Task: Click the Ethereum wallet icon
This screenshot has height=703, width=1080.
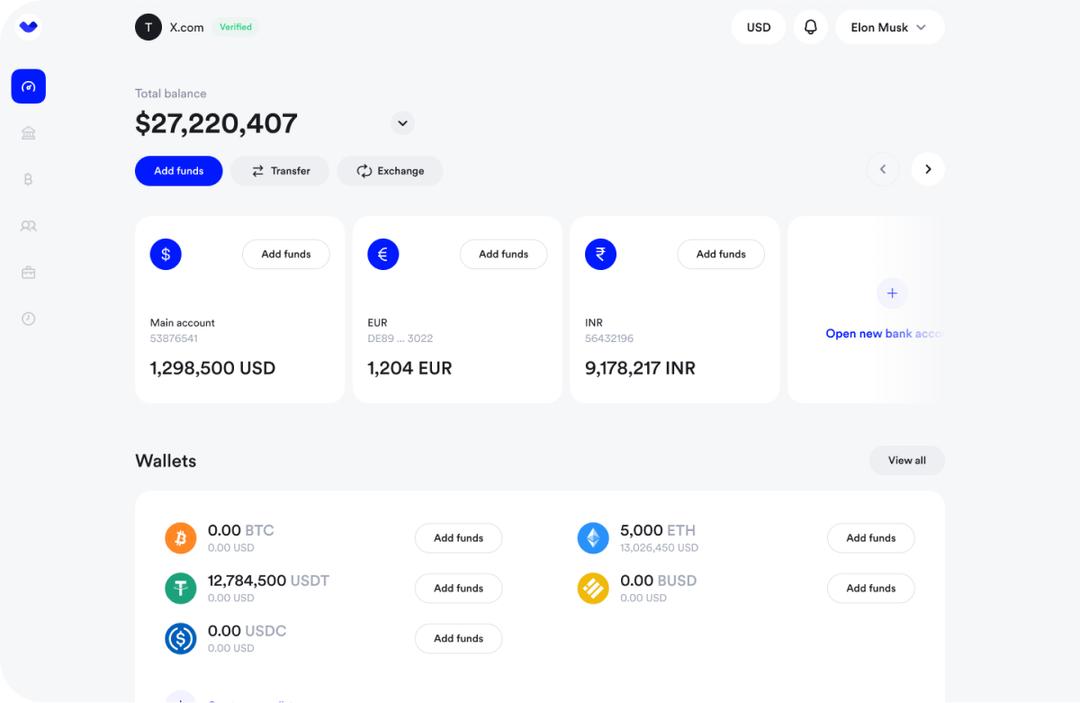Action: click(x=593, y=538)
